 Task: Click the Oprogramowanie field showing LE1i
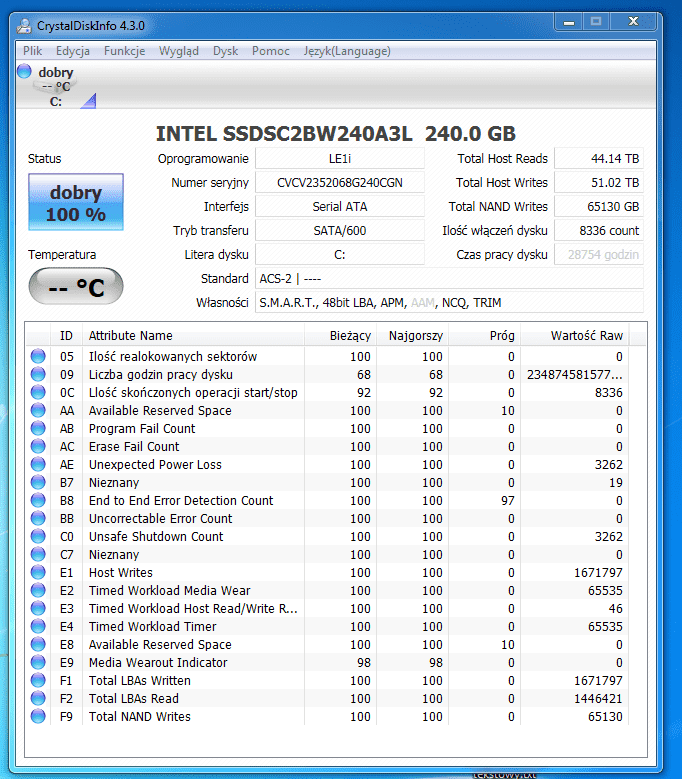340,158
